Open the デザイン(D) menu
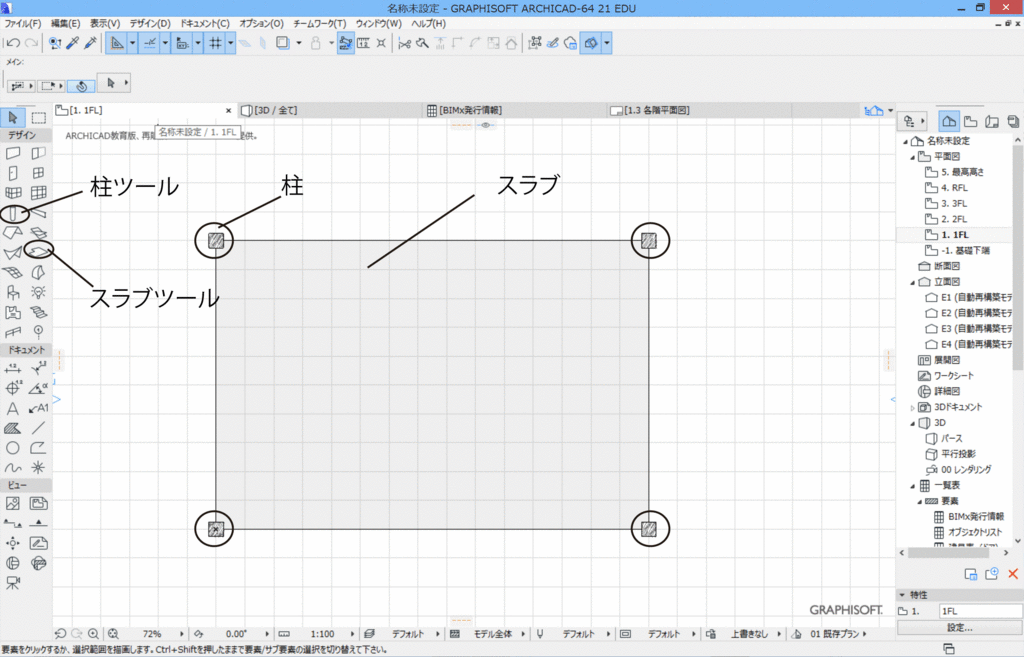The height and width of the screenshot is (657, 1024). point(150,24)
